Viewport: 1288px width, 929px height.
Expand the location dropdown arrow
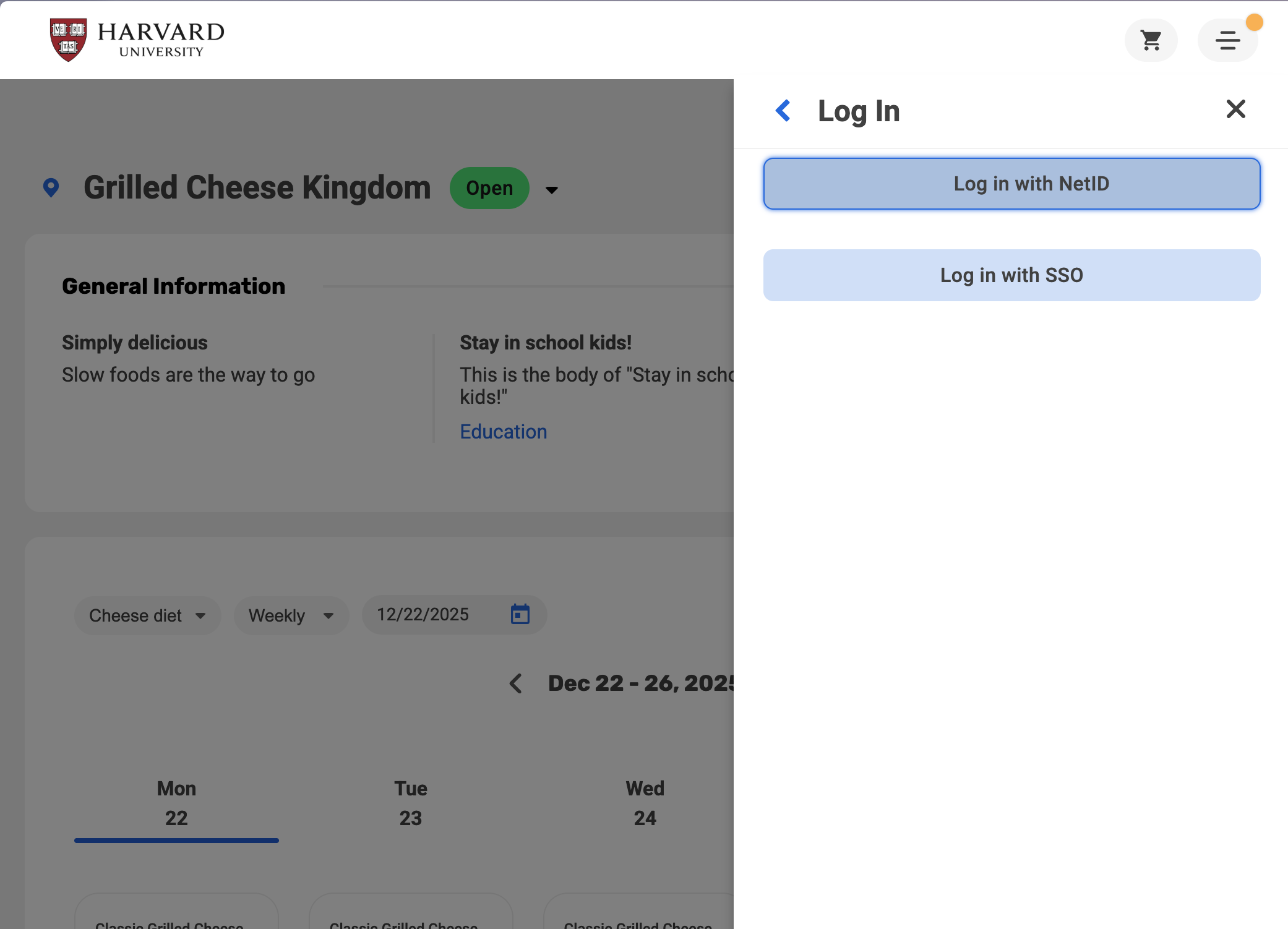(552, 190)
